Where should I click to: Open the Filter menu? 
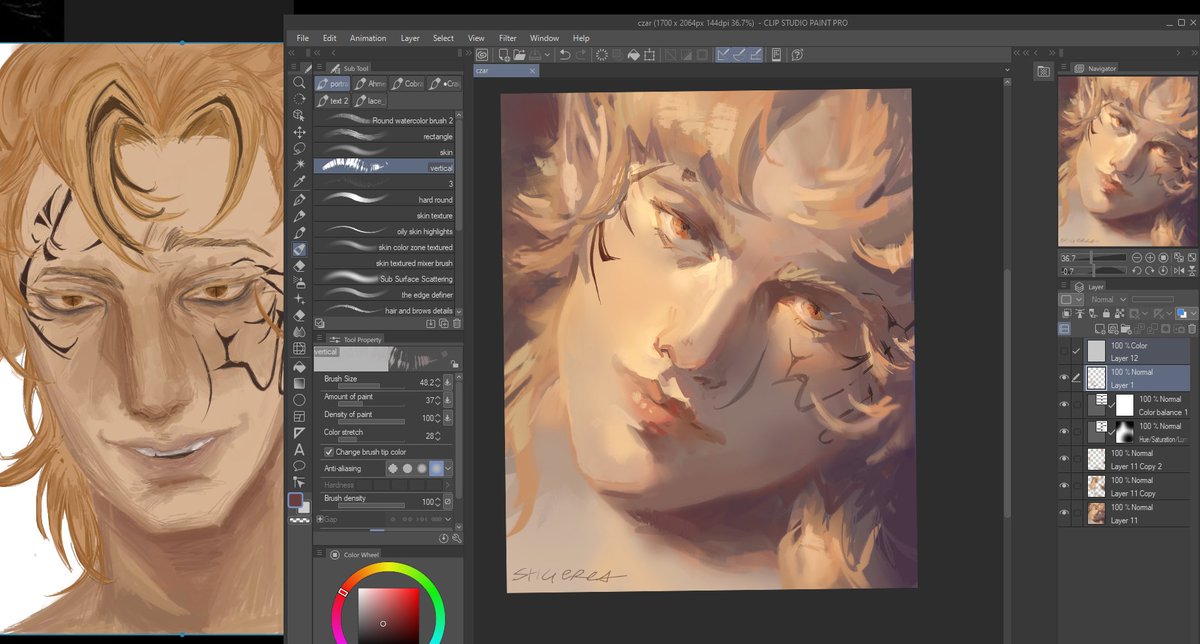pos(508,38)
